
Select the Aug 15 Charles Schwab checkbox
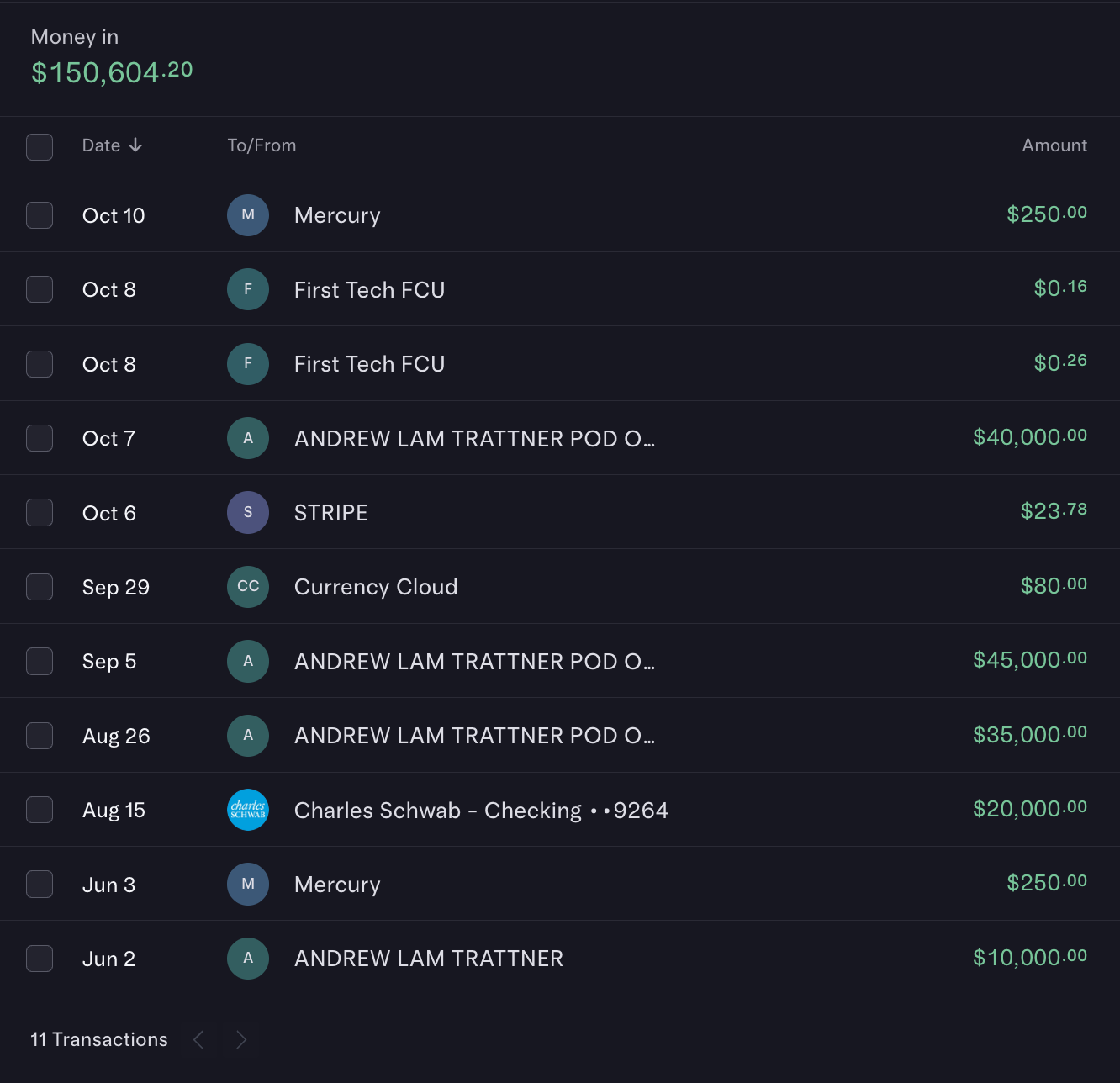click(x=40, y=810)
